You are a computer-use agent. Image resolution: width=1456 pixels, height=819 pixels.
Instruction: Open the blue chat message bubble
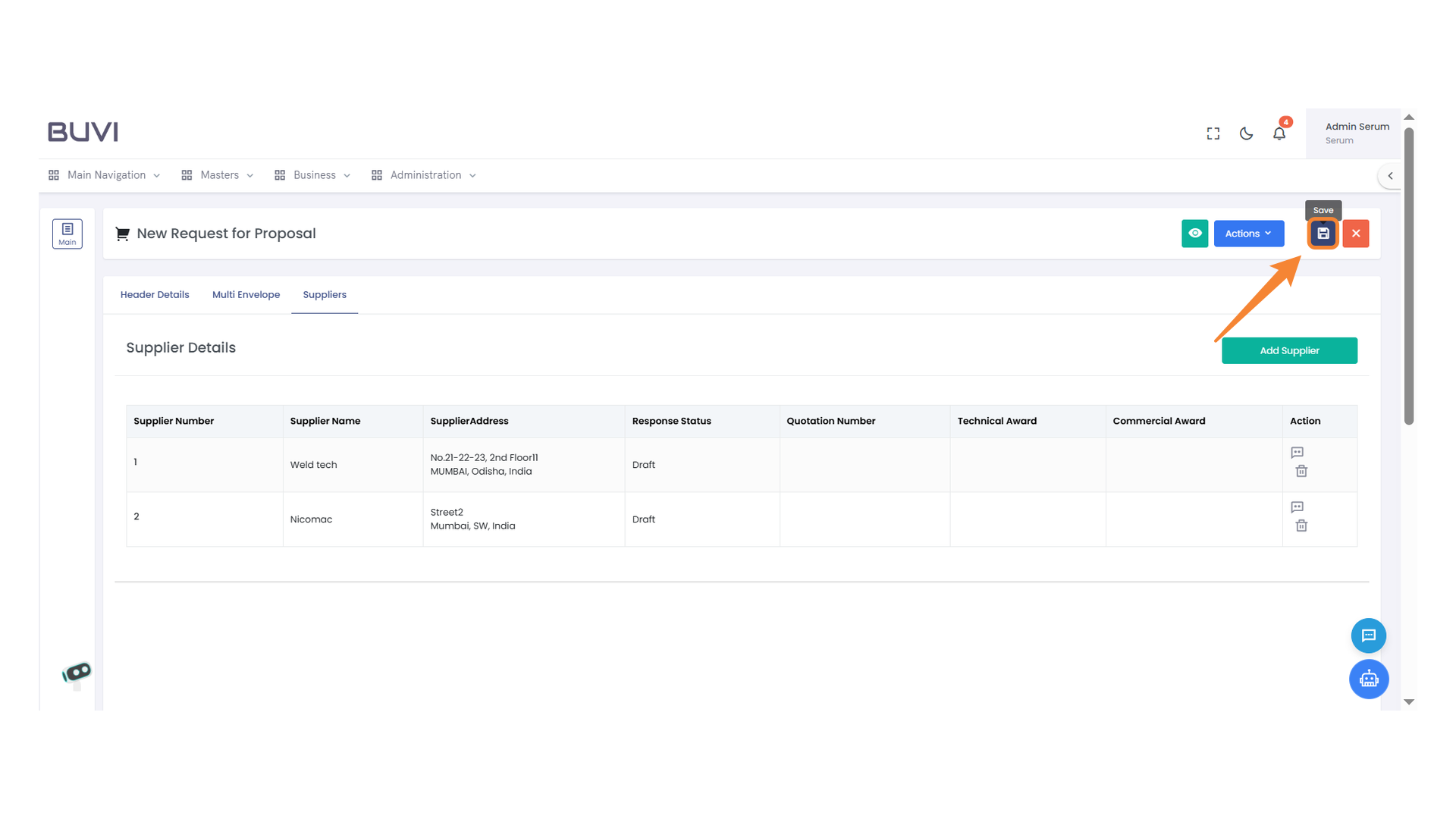tap(1368, 635)
